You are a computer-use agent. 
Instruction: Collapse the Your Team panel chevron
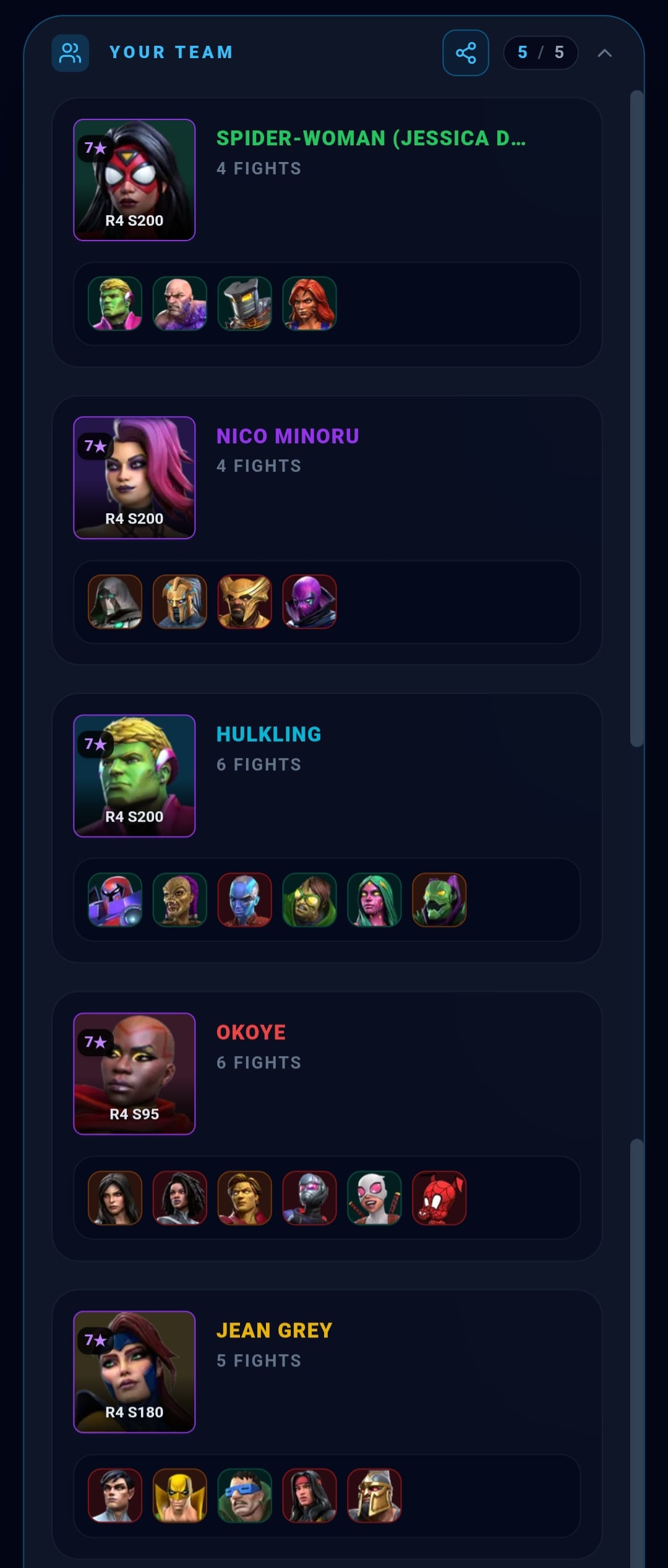coord(605,53)
